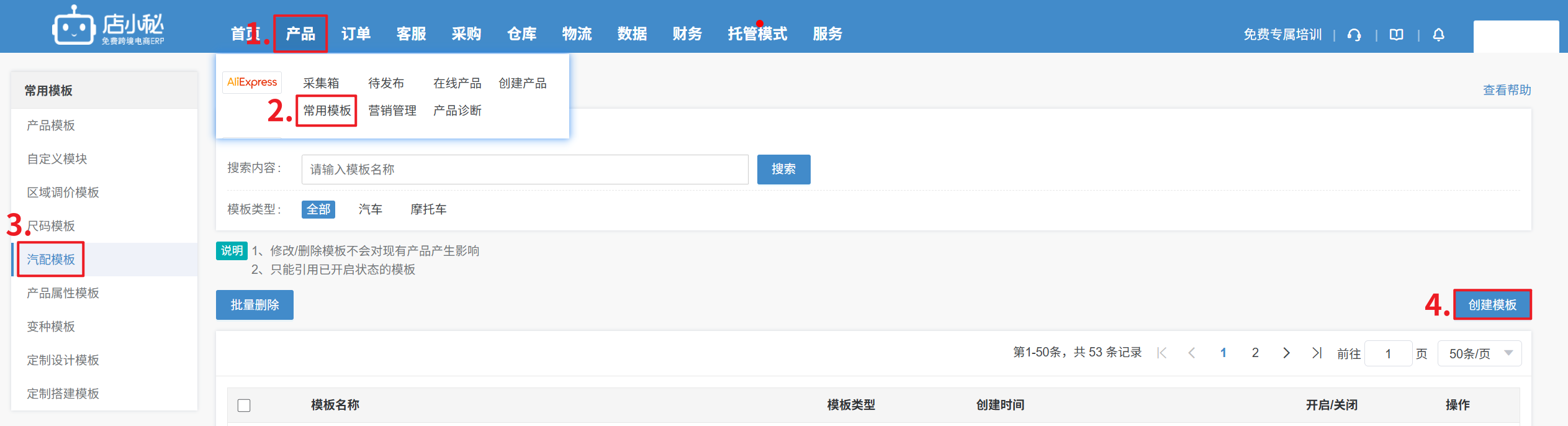Screen dimensions: 1568x426
Task: Click the 批量删除 button
Action: [x=255, y=305]
